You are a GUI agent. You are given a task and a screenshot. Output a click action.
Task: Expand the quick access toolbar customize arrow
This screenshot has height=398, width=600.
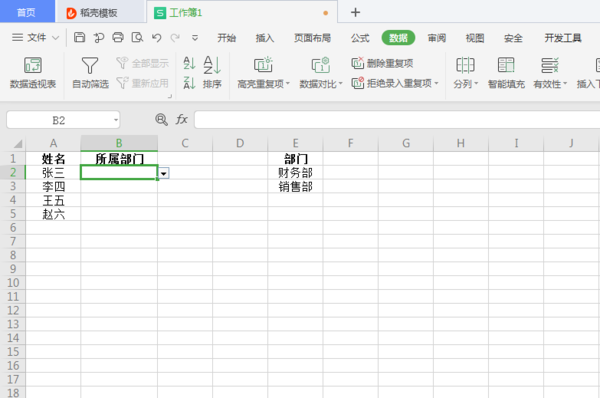click(195, 38)
